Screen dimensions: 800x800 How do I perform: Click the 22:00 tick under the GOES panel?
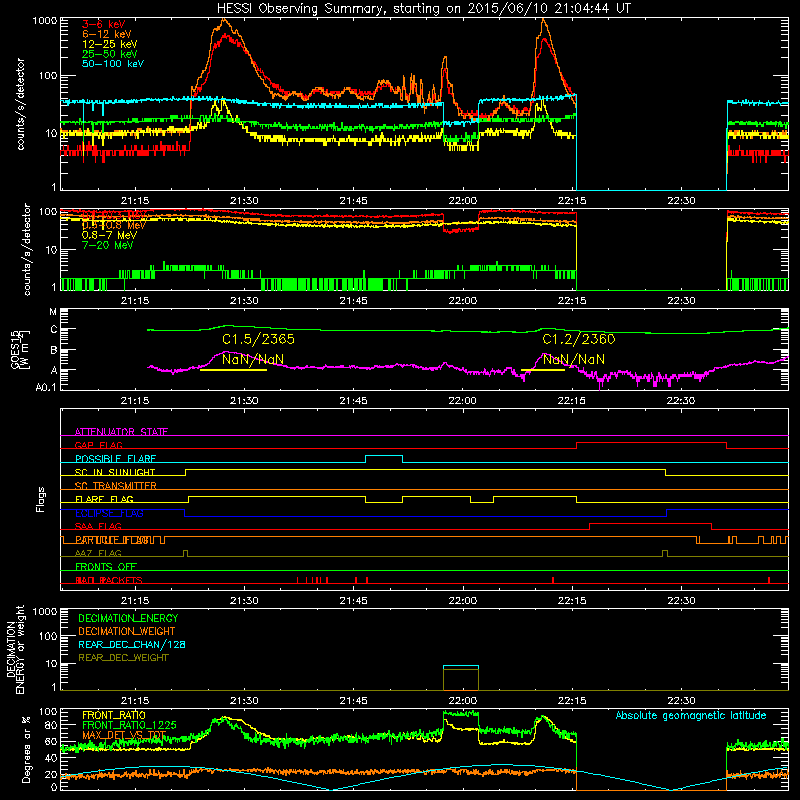coord(463,401)
